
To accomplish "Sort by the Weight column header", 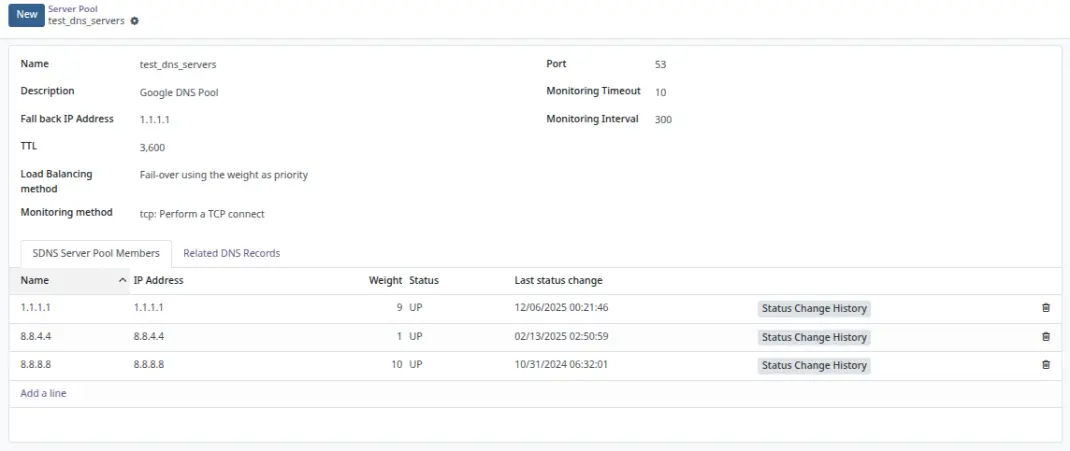I will (385, 281).
